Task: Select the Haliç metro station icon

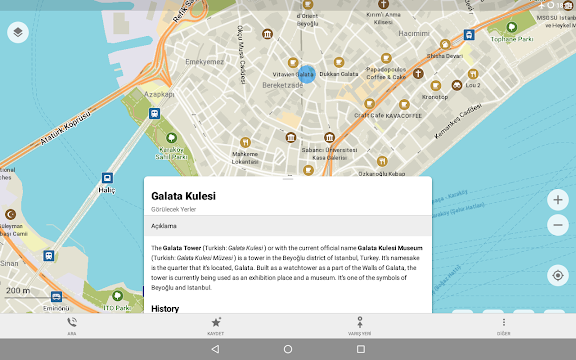Action: click(107, 178)
